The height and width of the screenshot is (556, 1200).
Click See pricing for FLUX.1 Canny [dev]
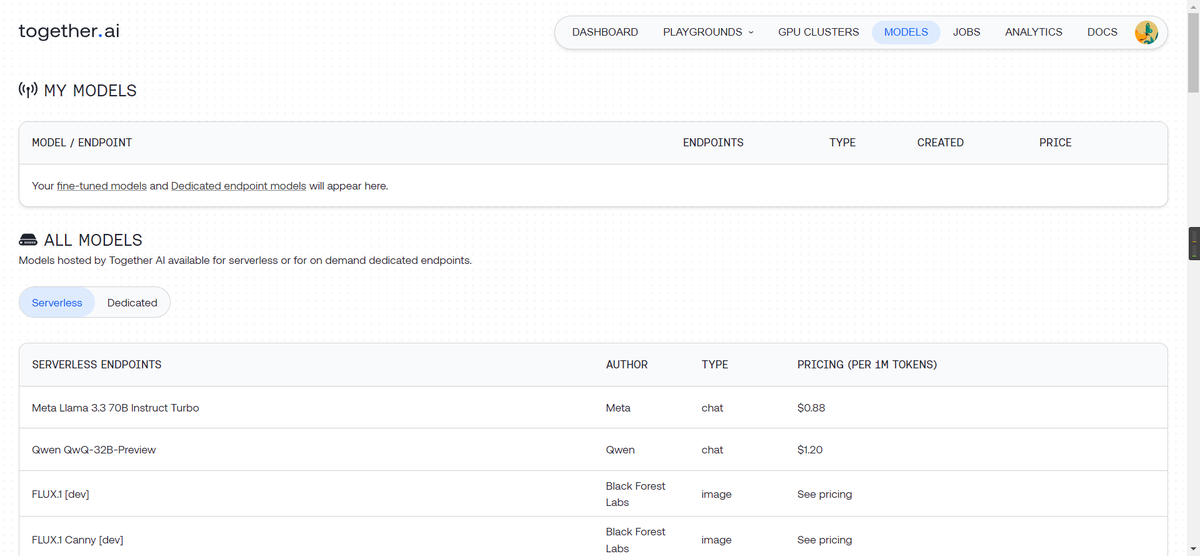[x=824, y=540]
